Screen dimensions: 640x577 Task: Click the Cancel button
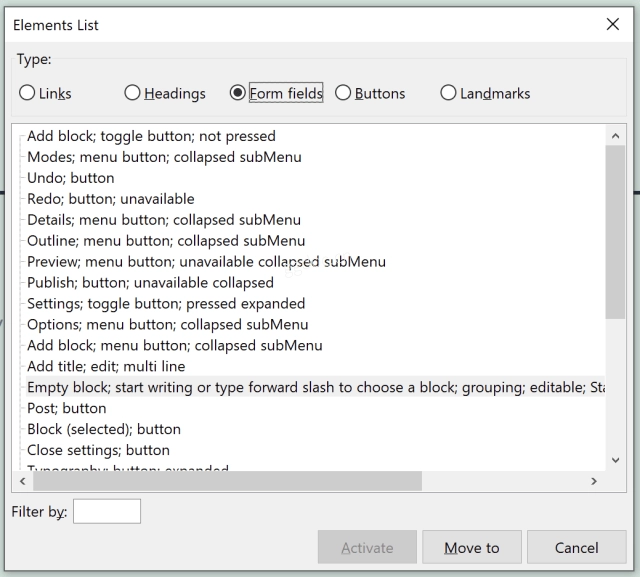point(577,547)
